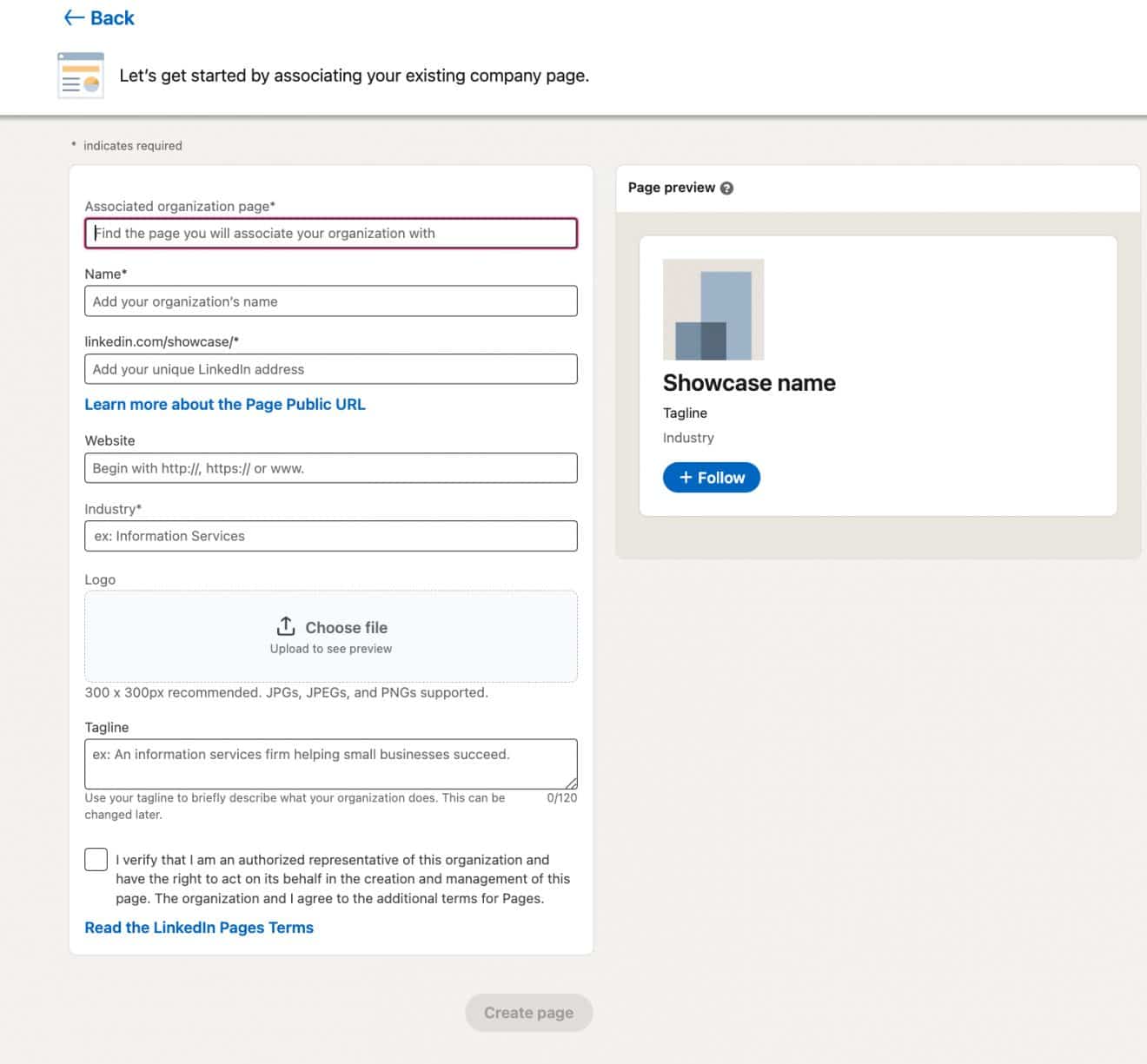Select the Website field
This screenshot has height=1064, width=1147.
click(330, 467)
